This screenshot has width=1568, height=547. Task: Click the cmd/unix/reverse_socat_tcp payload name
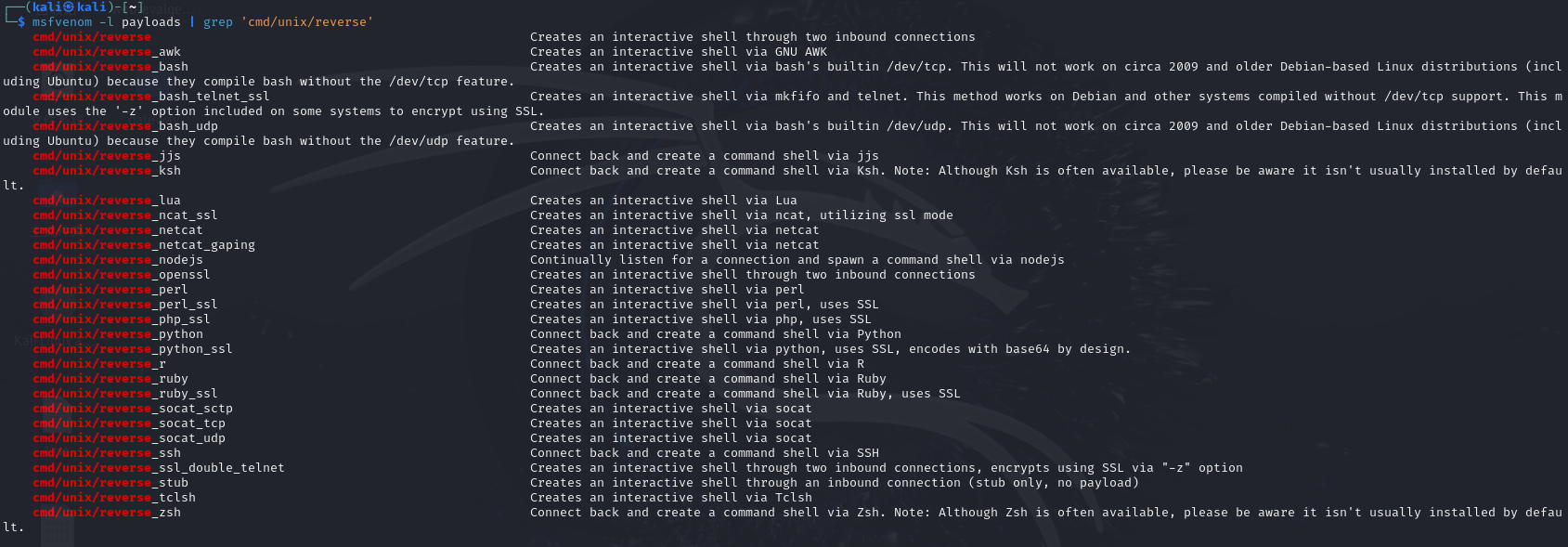pos(129,423)
